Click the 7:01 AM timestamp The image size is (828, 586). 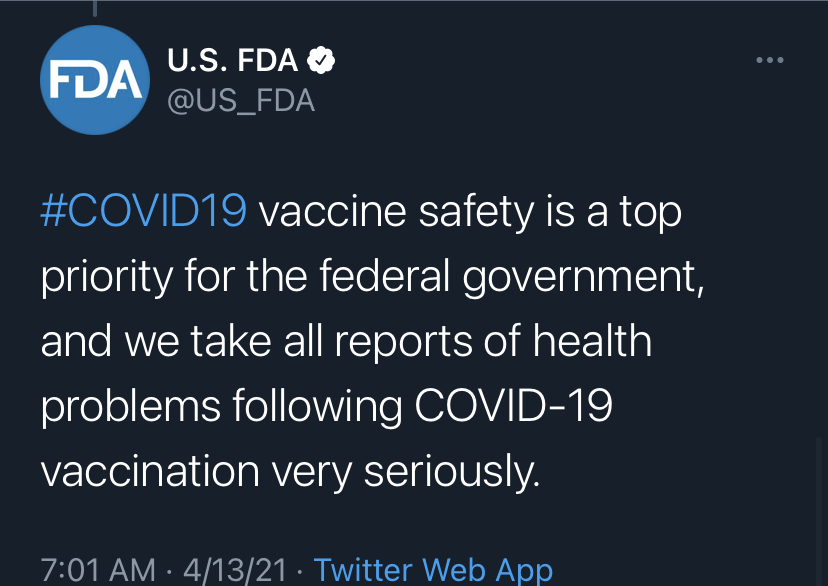click(x=98, y=570)
